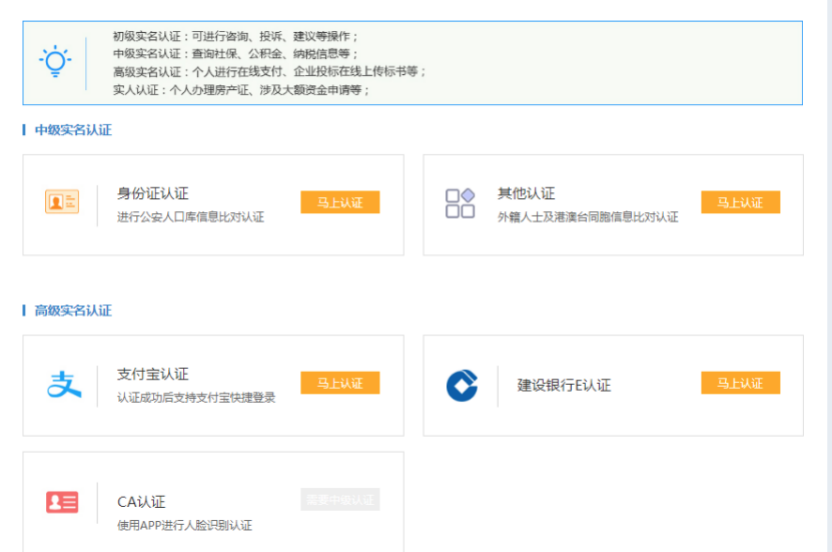Image resolution: width=832 pixels, height=552 pixels.
Task: Click the red CA认证 card icon
Action: 62,502
